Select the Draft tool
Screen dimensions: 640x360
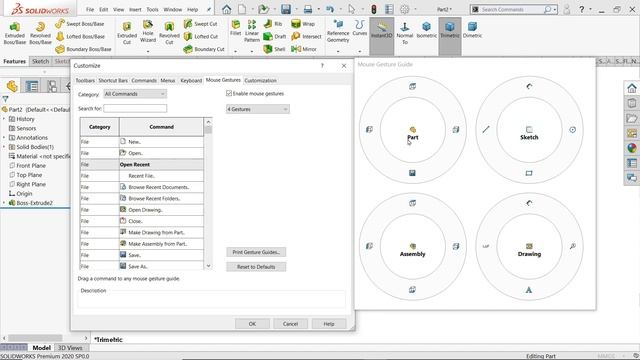click(275, 36)
